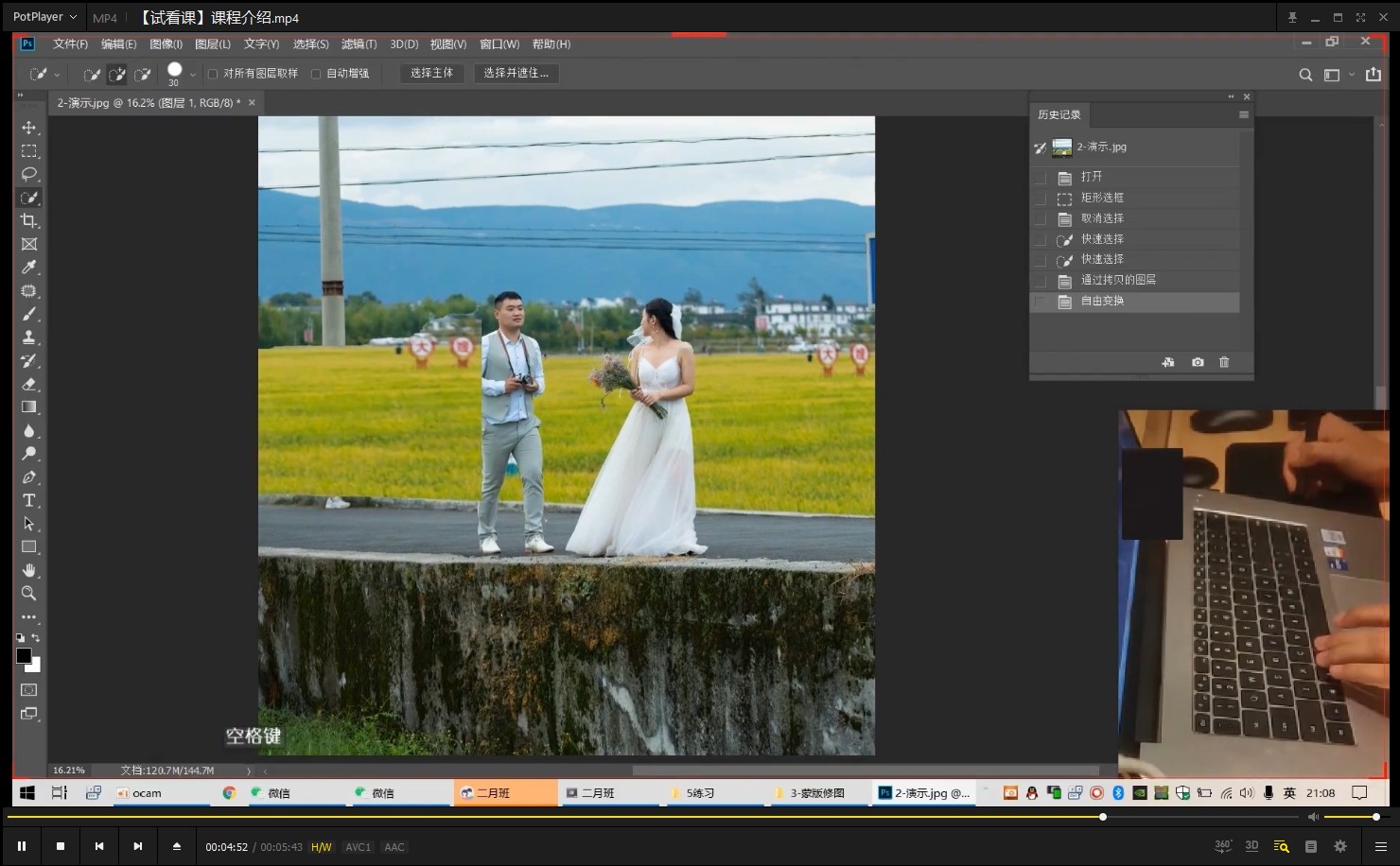Open the brush size picker dropdown
Viewport: 1400px width, 866px height.
tap(193, 74)
